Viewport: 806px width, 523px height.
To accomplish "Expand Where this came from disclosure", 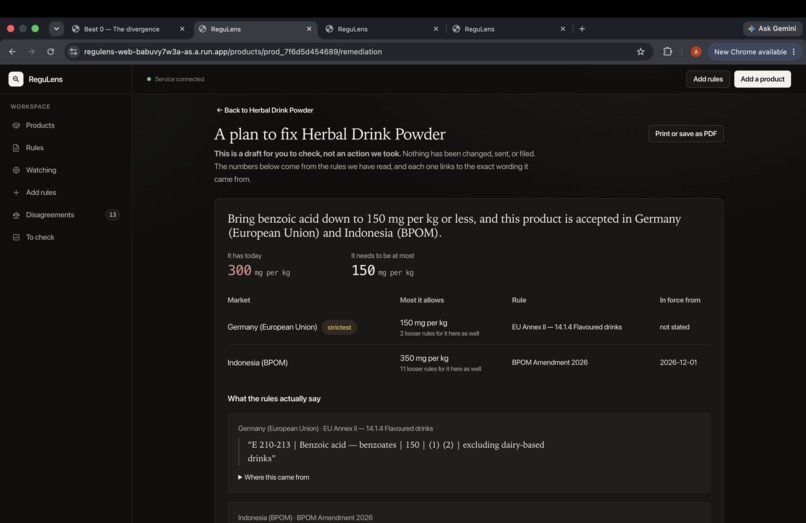I will 273,477.
